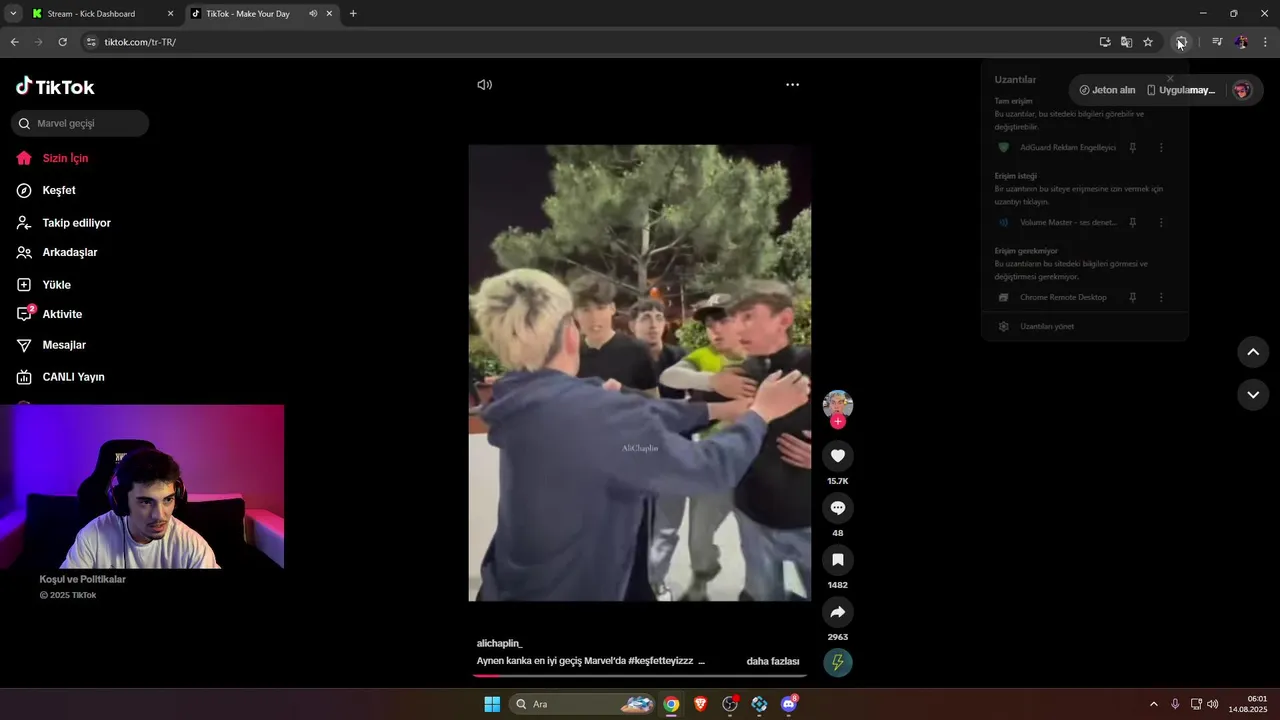Open Sizin İçin feed in sidebar
Image resolution: width=1280 pixels, height=720 pixels.
[53, 158]
